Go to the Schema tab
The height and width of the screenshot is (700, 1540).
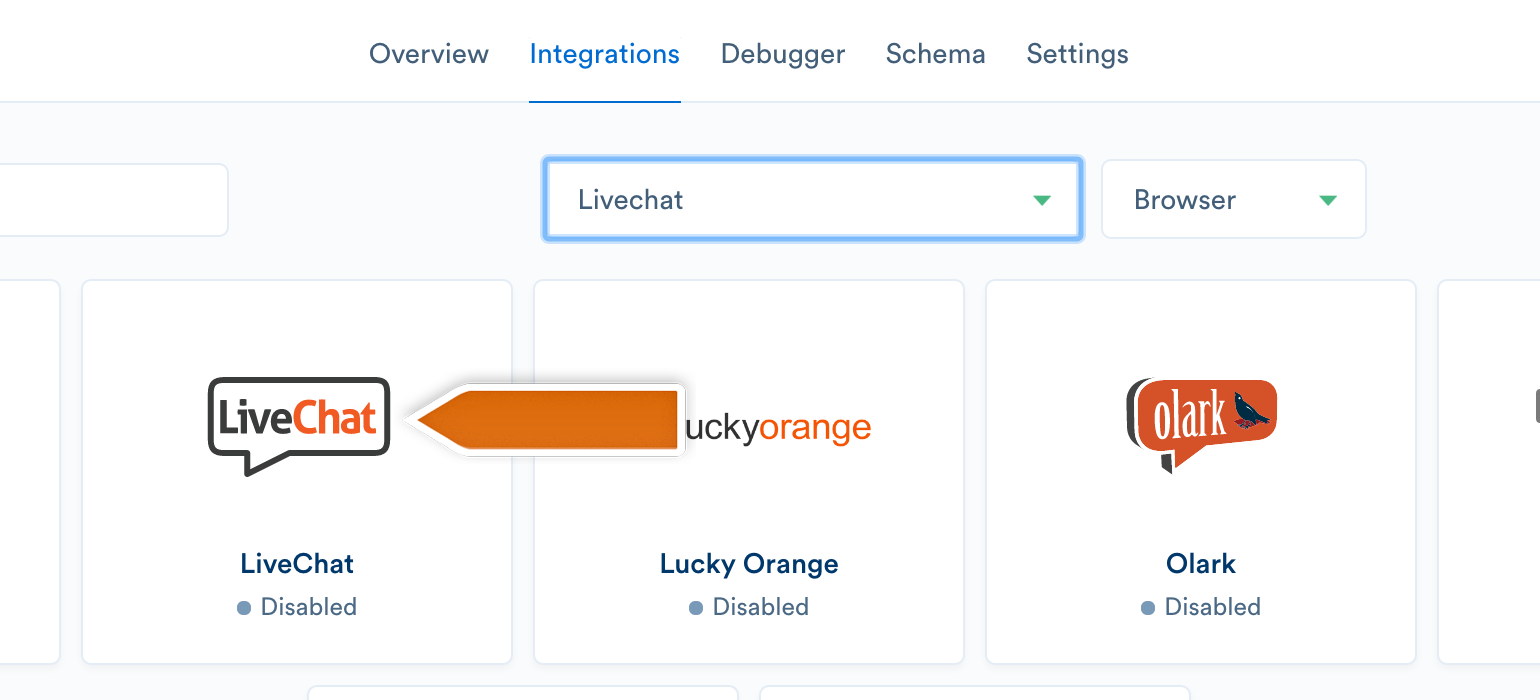936,53
